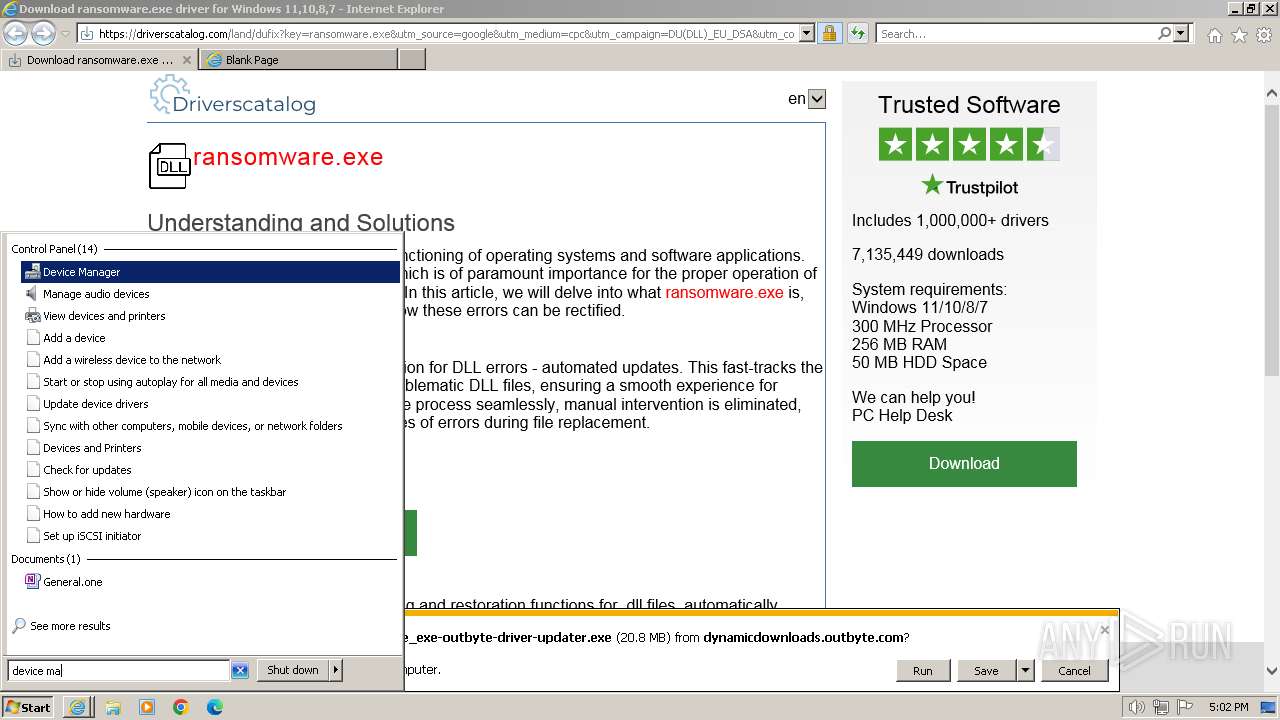Click in the start menu search box

118,670
